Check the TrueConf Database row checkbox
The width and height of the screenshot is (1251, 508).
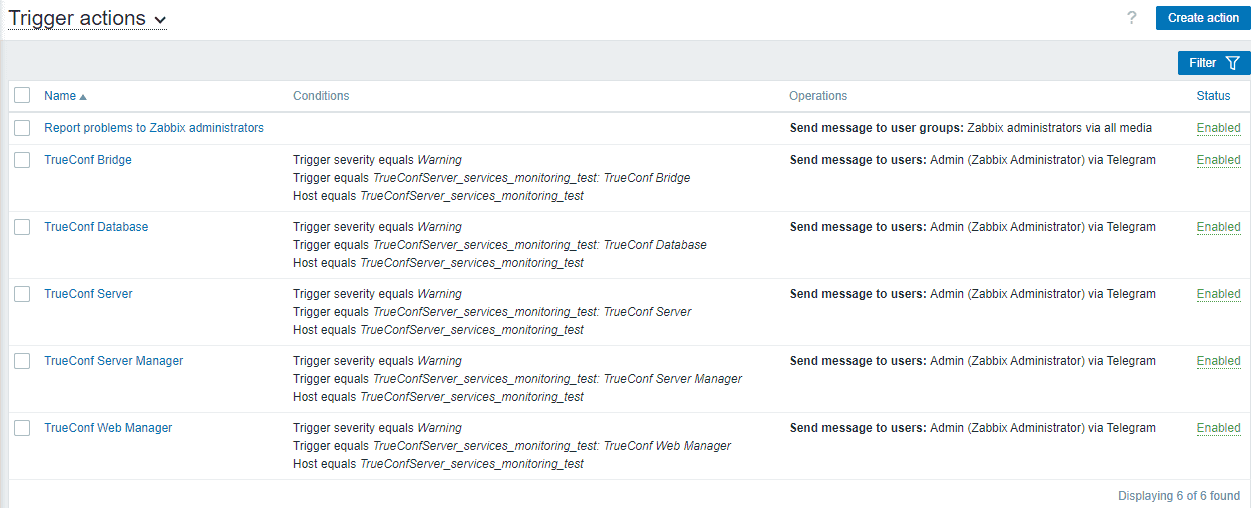point(22,227)
